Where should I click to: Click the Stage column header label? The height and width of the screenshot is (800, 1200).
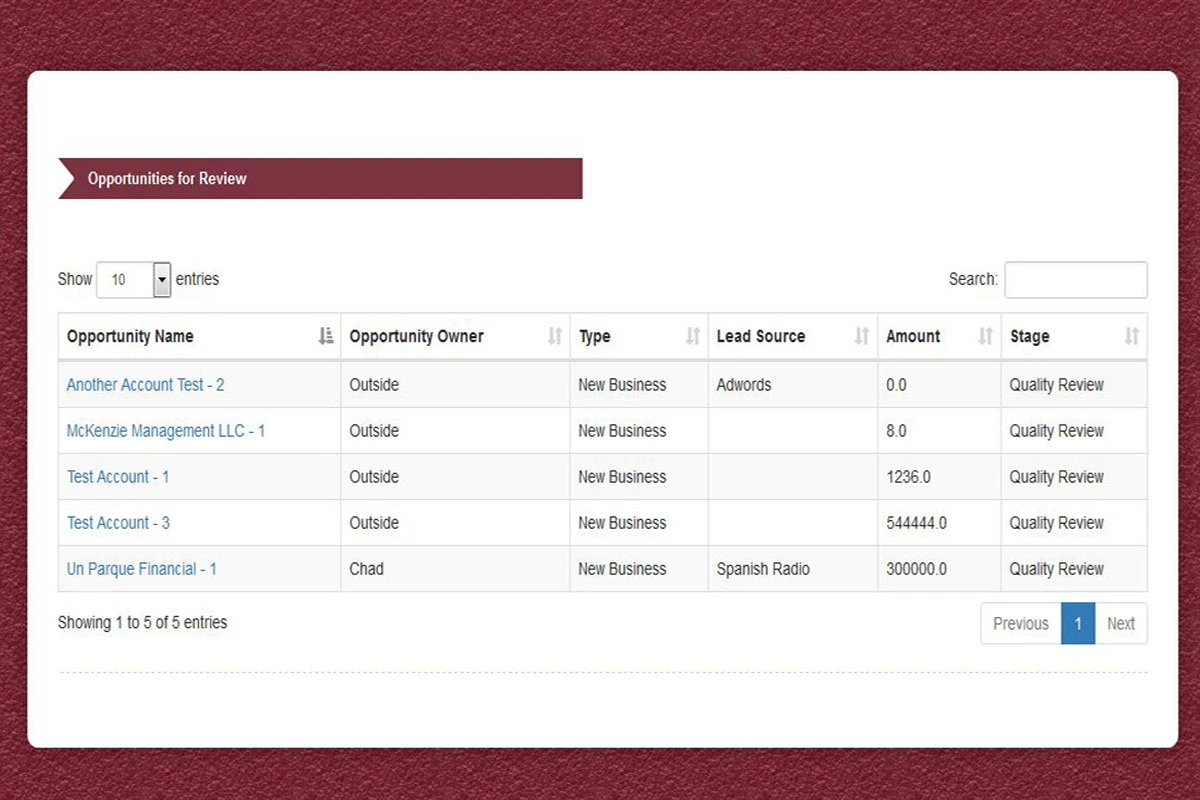[1029, 336]
